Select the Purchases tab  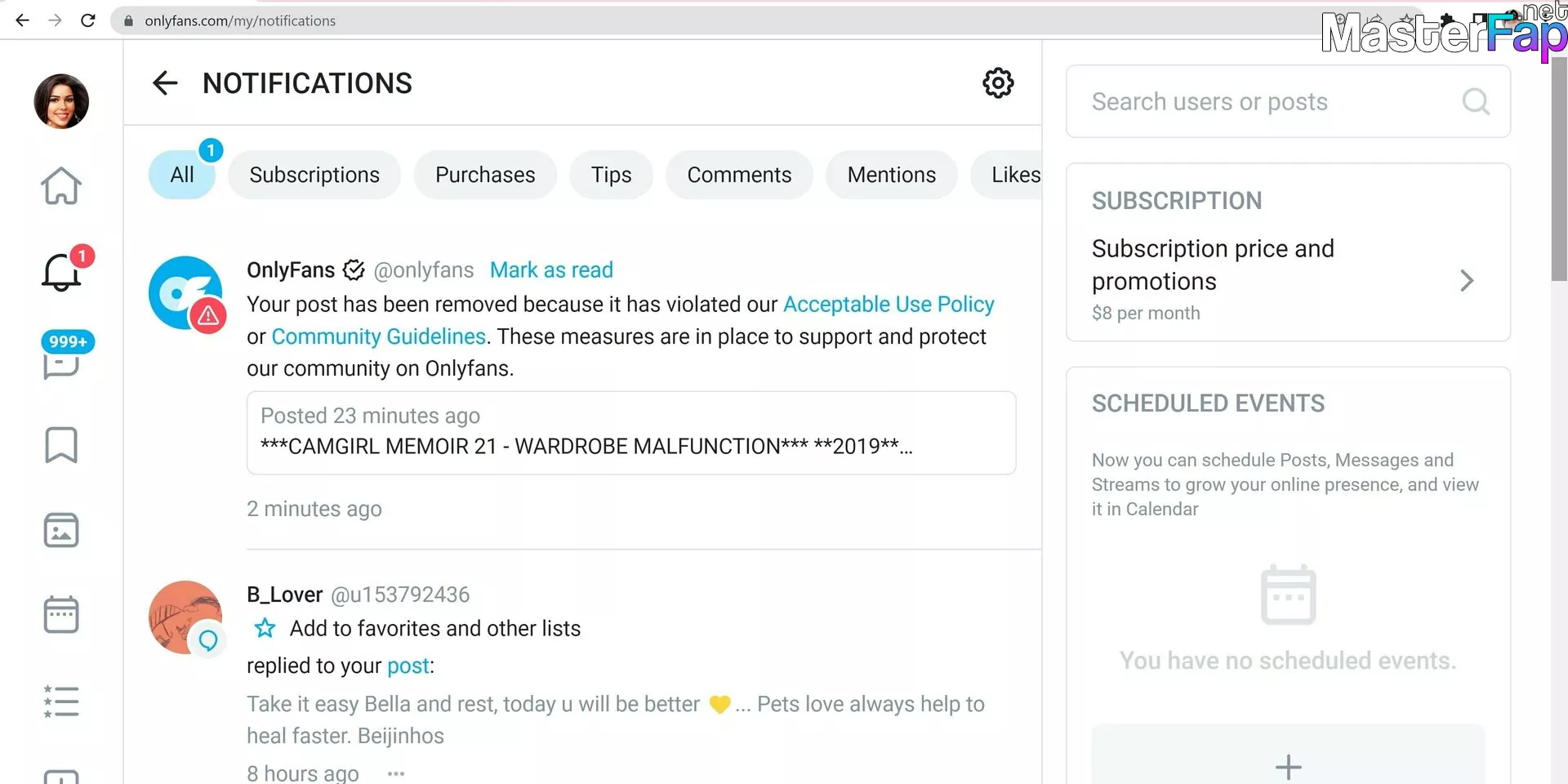485,175
